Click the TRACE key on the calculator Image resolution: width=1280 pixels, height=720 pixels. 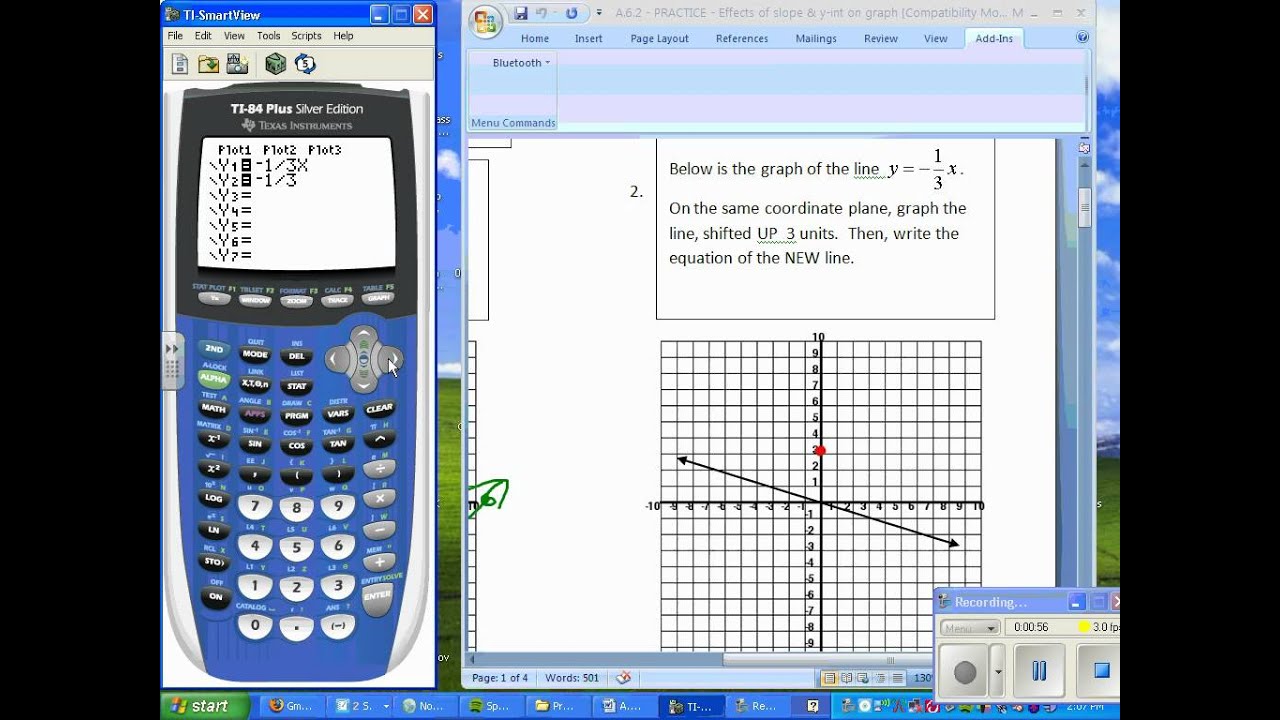coord(337,299)
